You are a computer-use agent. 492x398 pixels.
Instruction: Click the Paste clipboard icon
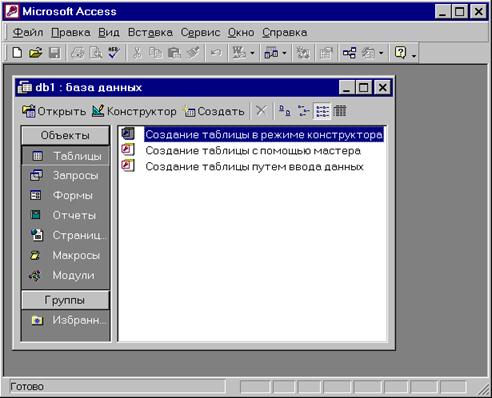point(174,53)
